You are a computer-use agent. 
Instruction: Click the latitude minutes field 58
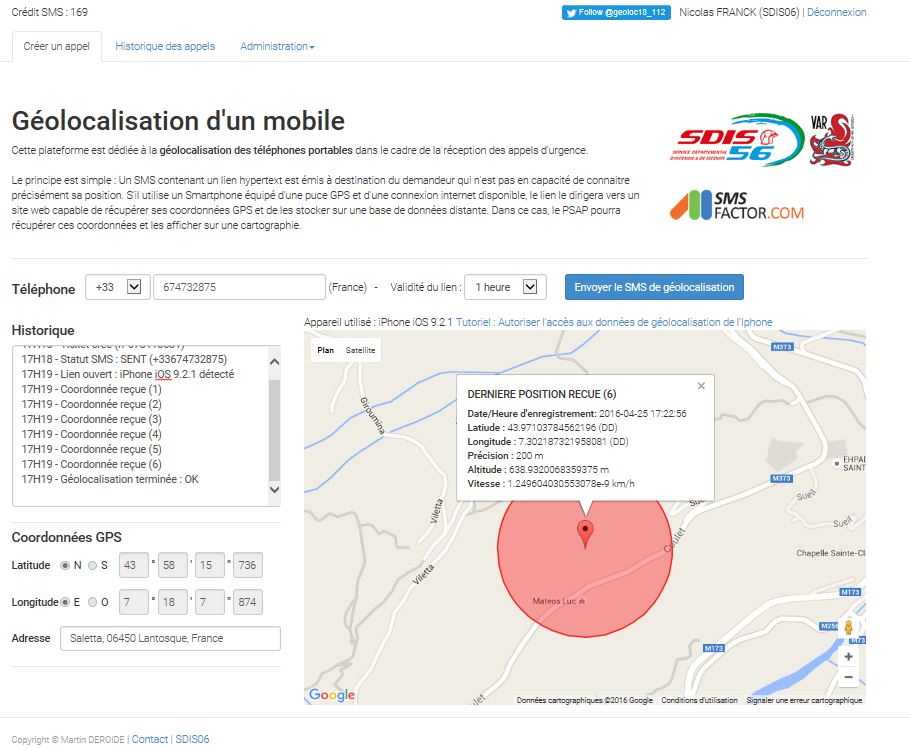click(x=173, y=565)
